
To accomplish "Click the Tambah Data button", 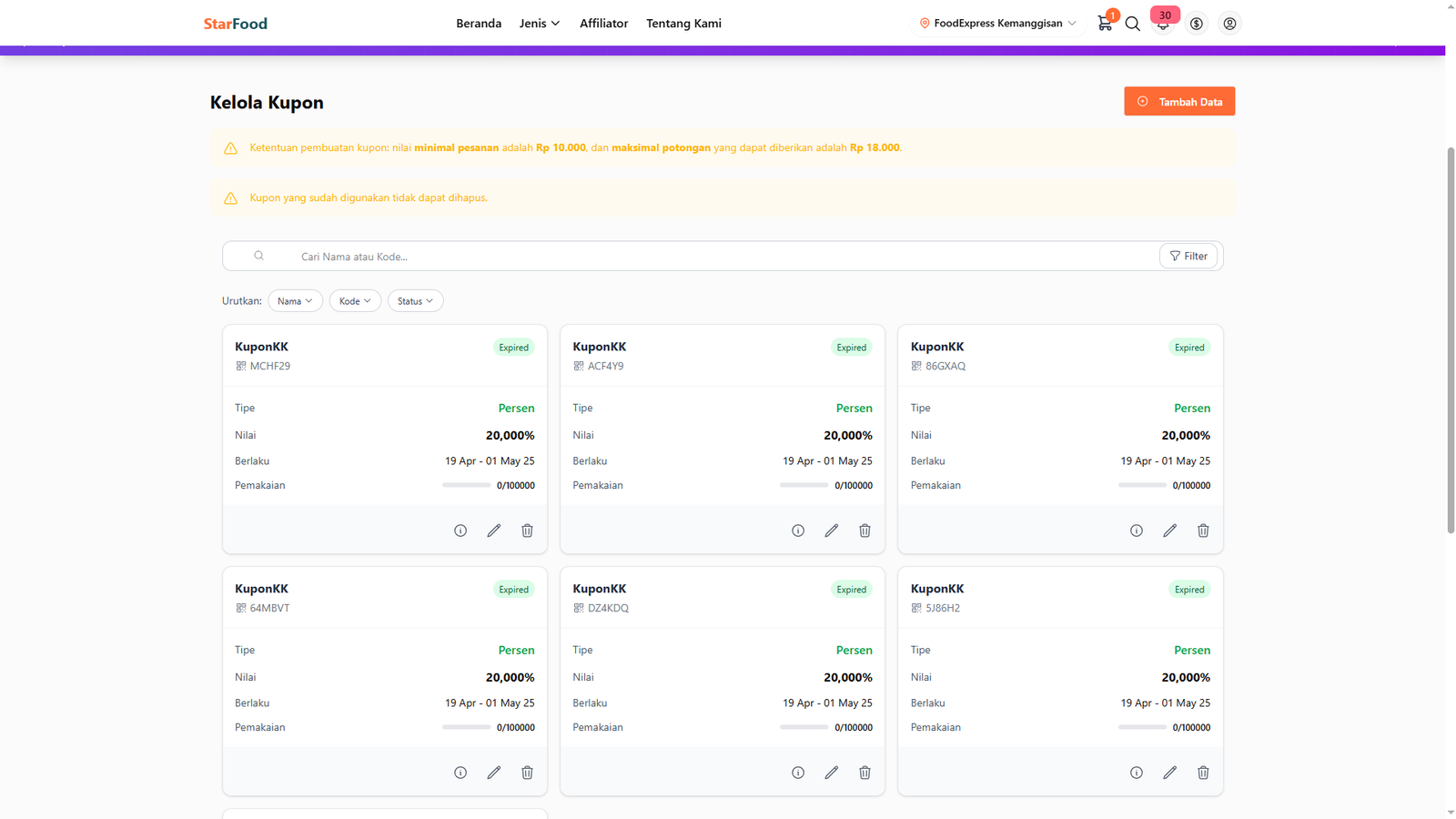I will (x=1179, y=102).
